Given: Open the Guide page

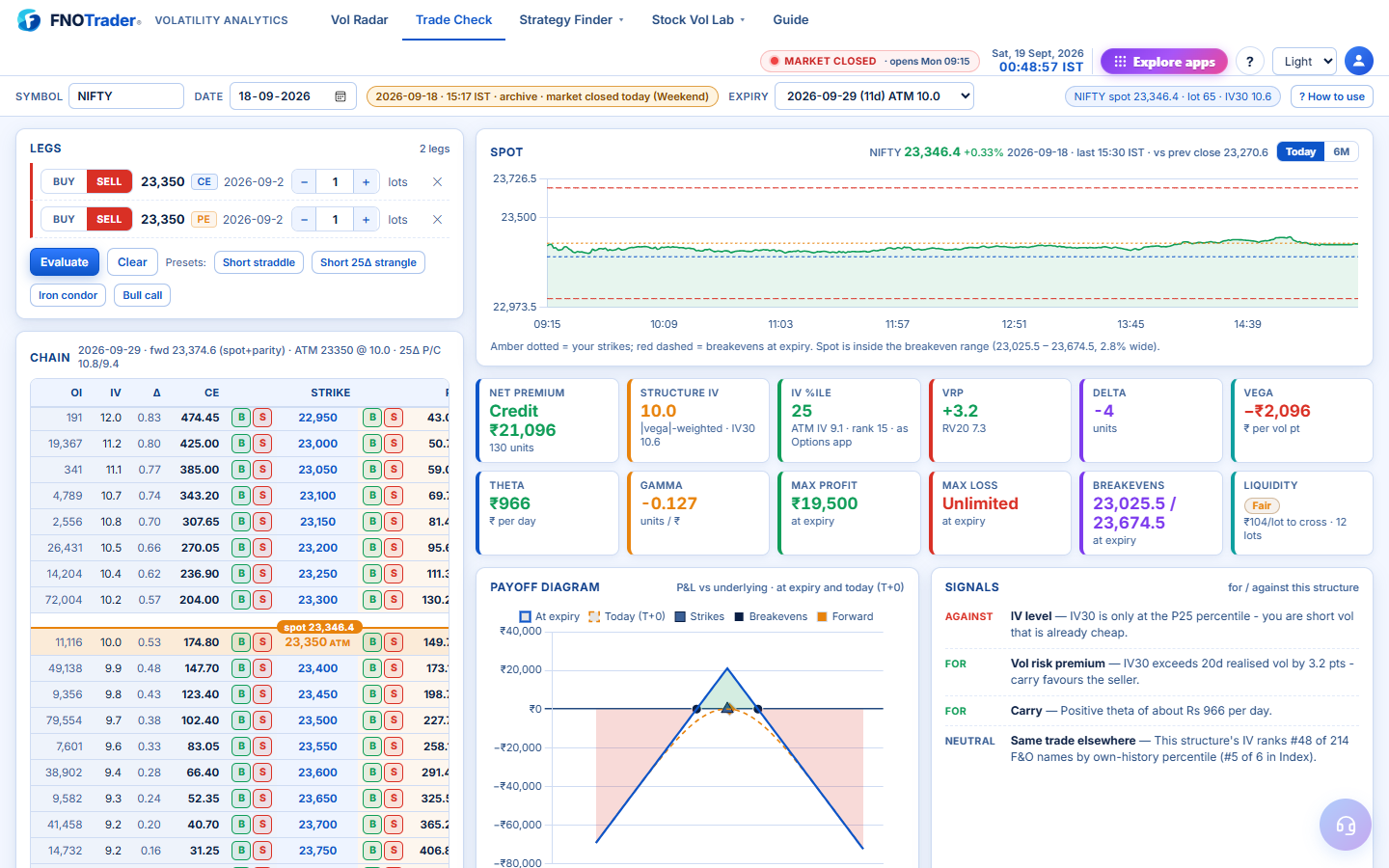Looking at the screenshot, I should [x=790, y=20].
